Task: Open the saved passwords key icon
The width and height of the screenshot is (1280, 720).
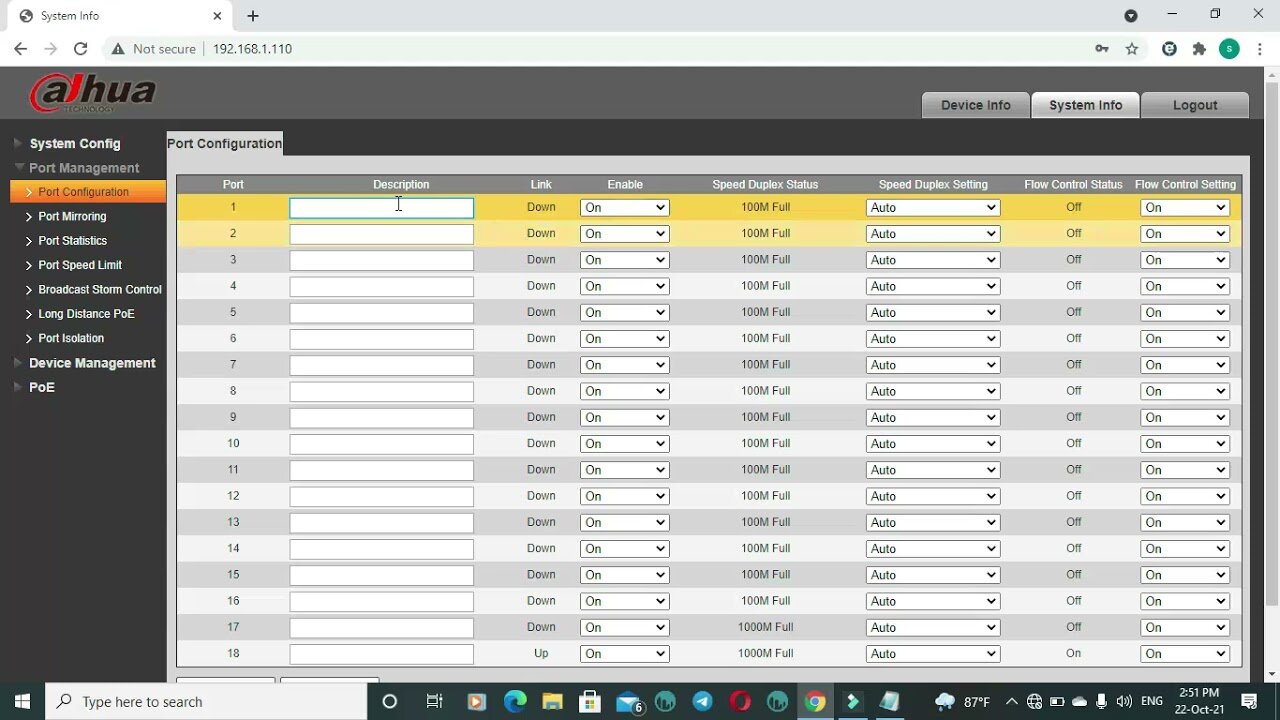Action: click(x=1102, y=48)
